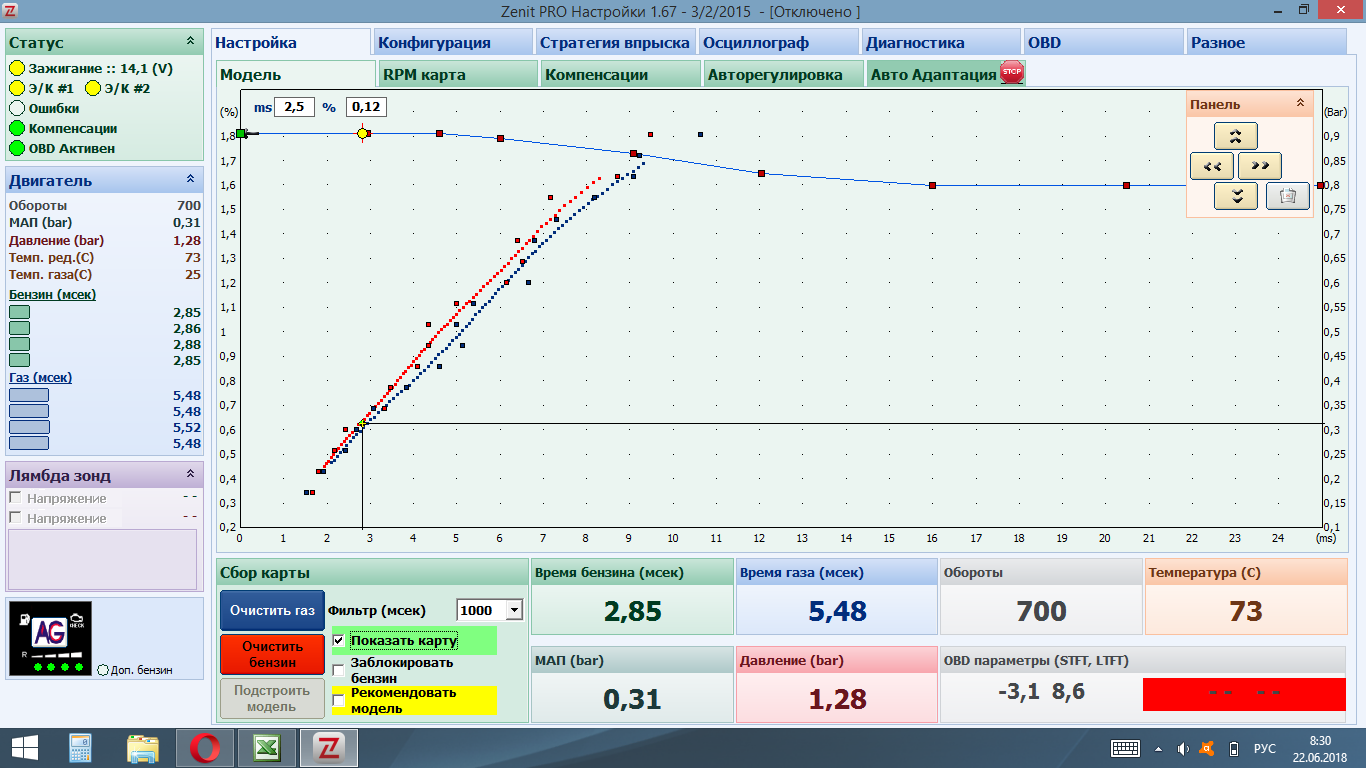Collapse the Статус panel
This screenshot has width=1366, height=768.
tap(190, 41)
